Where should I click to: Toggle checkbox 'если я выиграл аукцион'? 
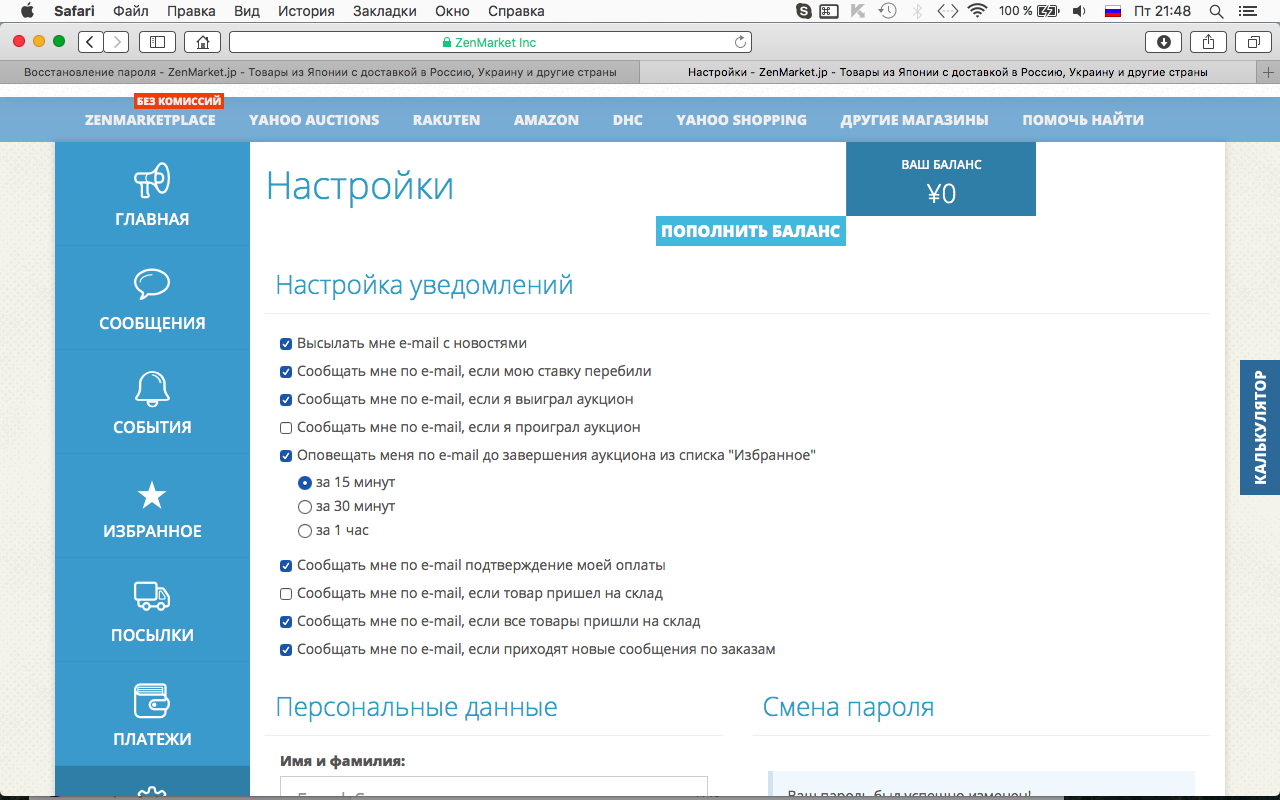click(286, 400)
